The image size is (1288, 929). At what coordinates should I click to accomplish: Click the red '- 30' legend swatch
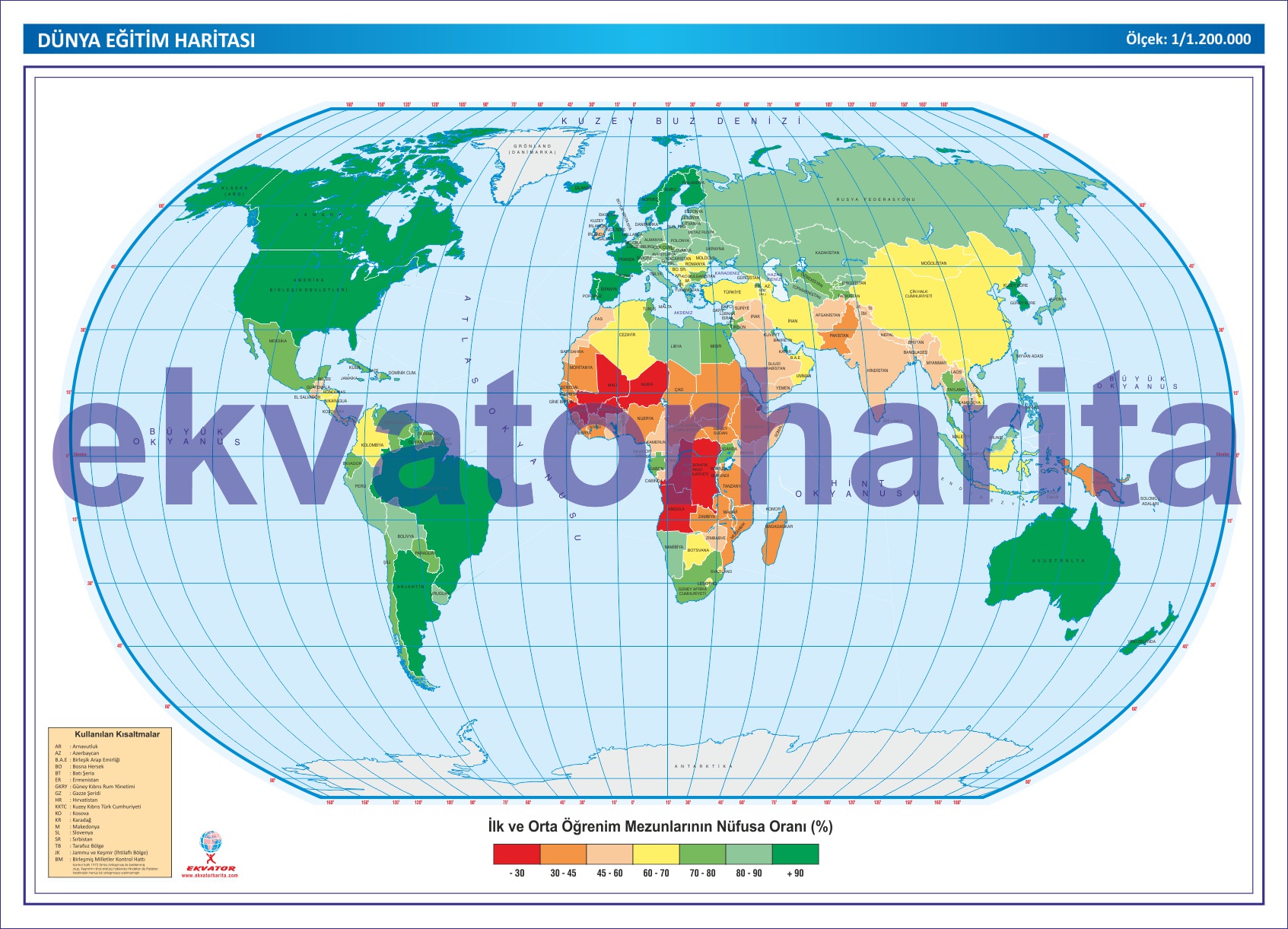pos(517,854)
